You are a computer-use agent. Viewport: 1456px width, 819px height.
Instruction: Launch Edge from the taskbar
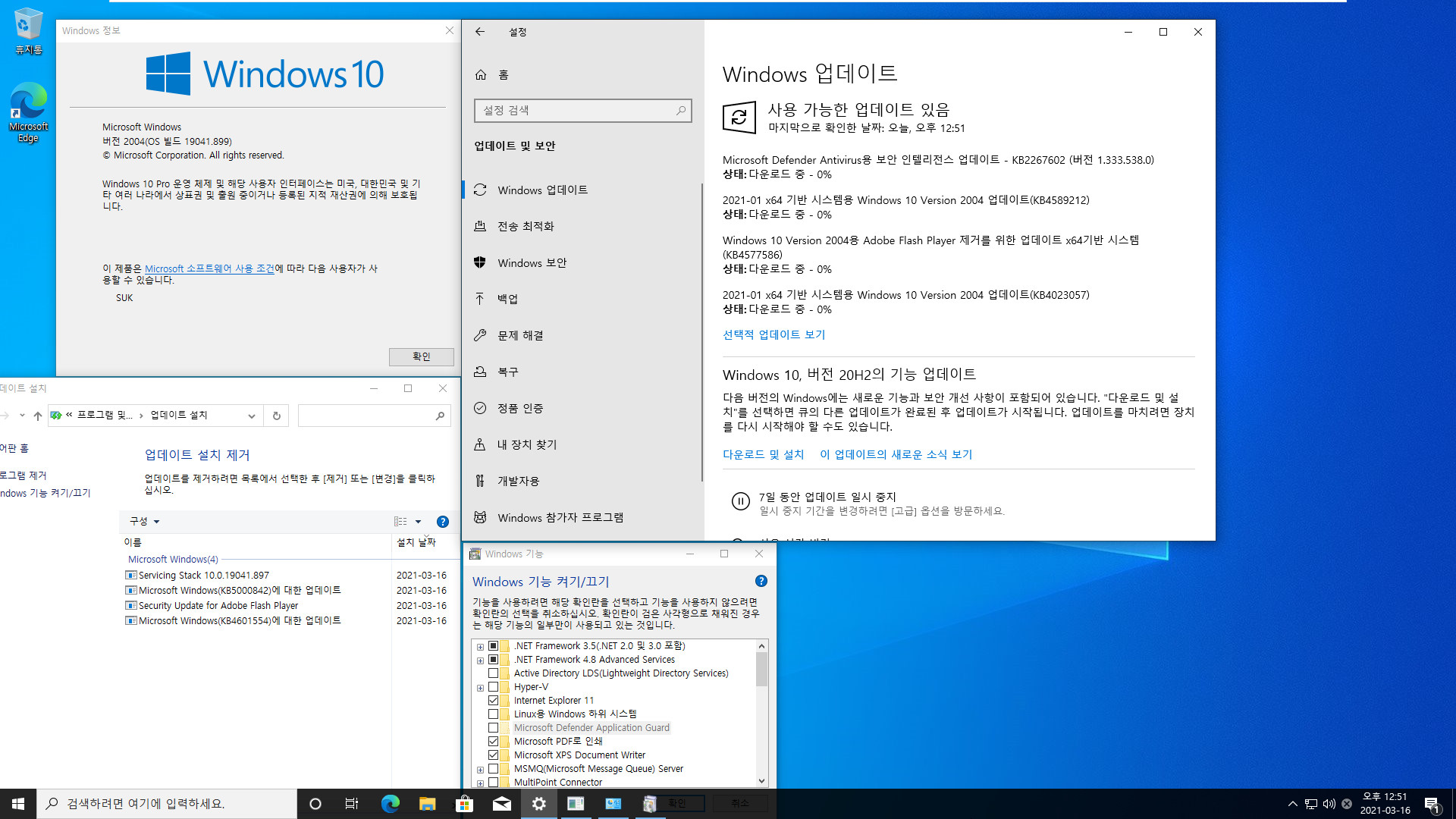(390, 804)
